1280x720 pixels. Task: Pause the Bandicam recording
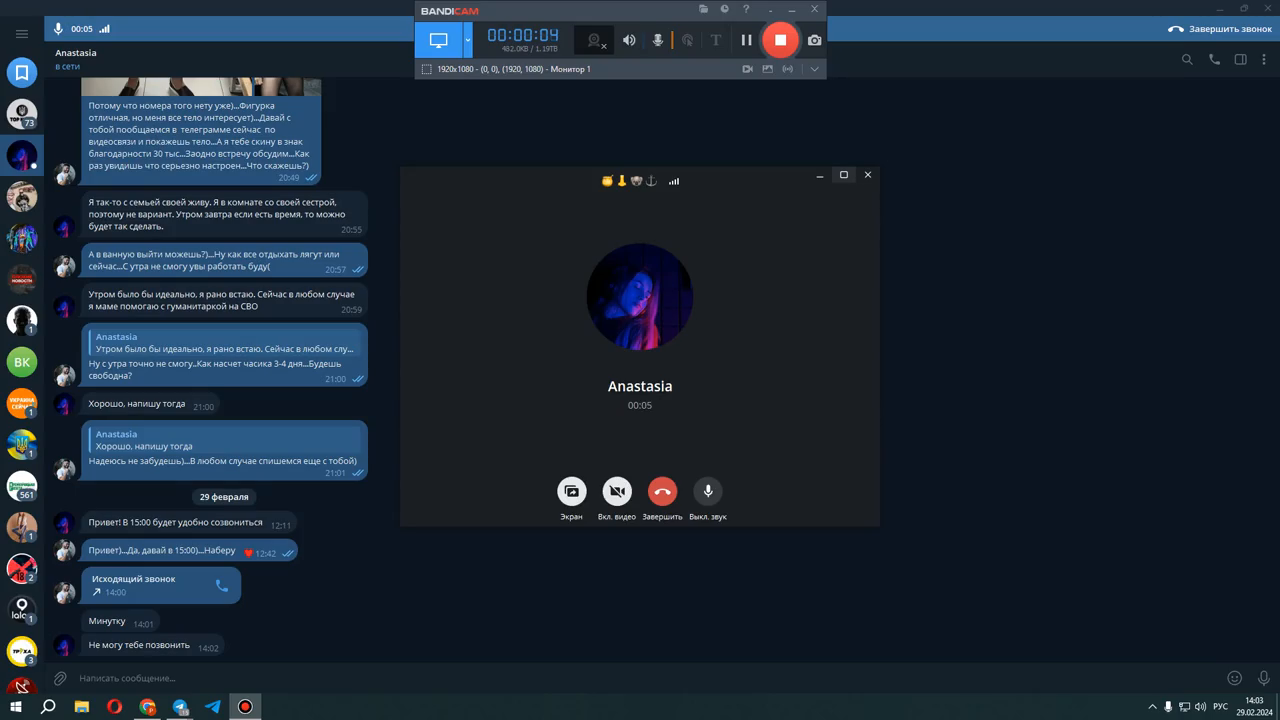[746, 40]
